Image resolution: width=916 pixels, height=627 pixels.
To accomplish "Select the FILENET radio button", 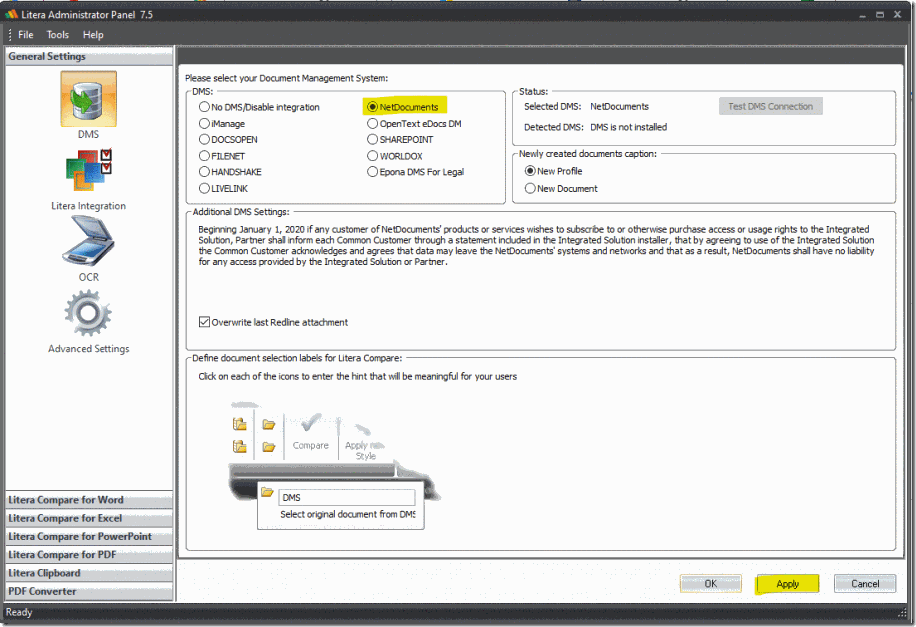I will [x=204, y=155].
